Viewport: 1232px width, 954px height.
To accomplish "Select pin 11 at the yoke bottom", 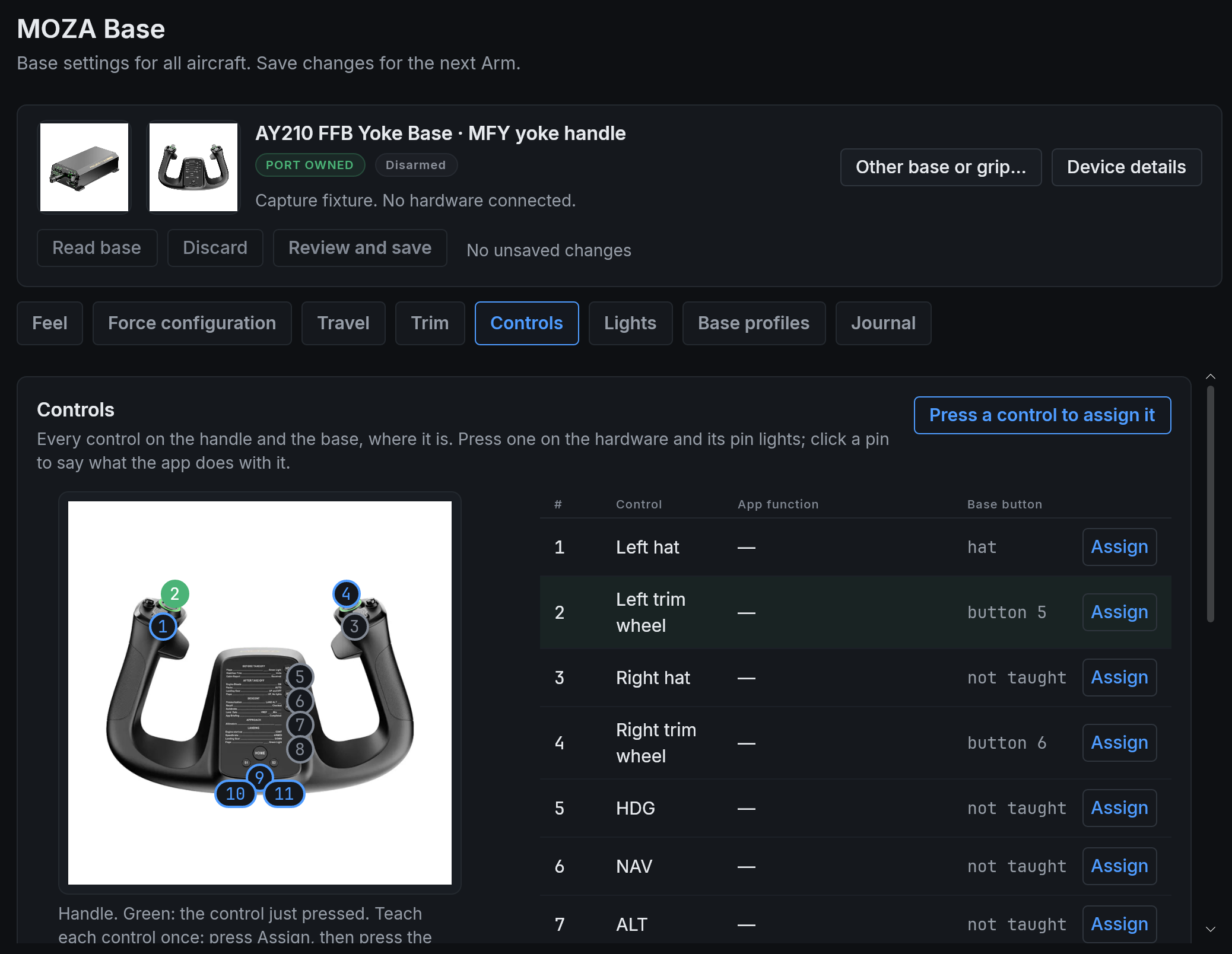I will point(284,794).
